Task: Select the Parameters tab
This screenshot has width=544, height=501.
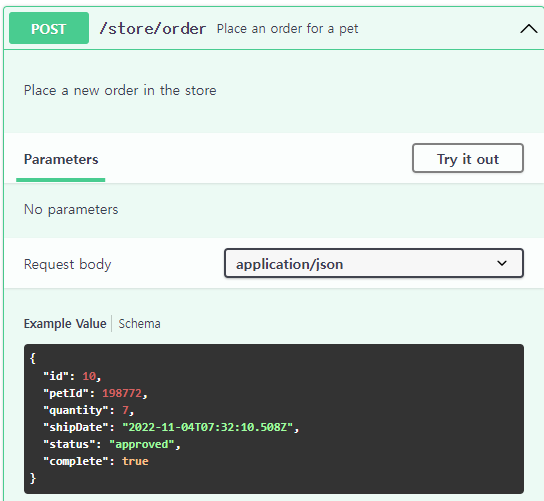Action: (x=61, y=159)
